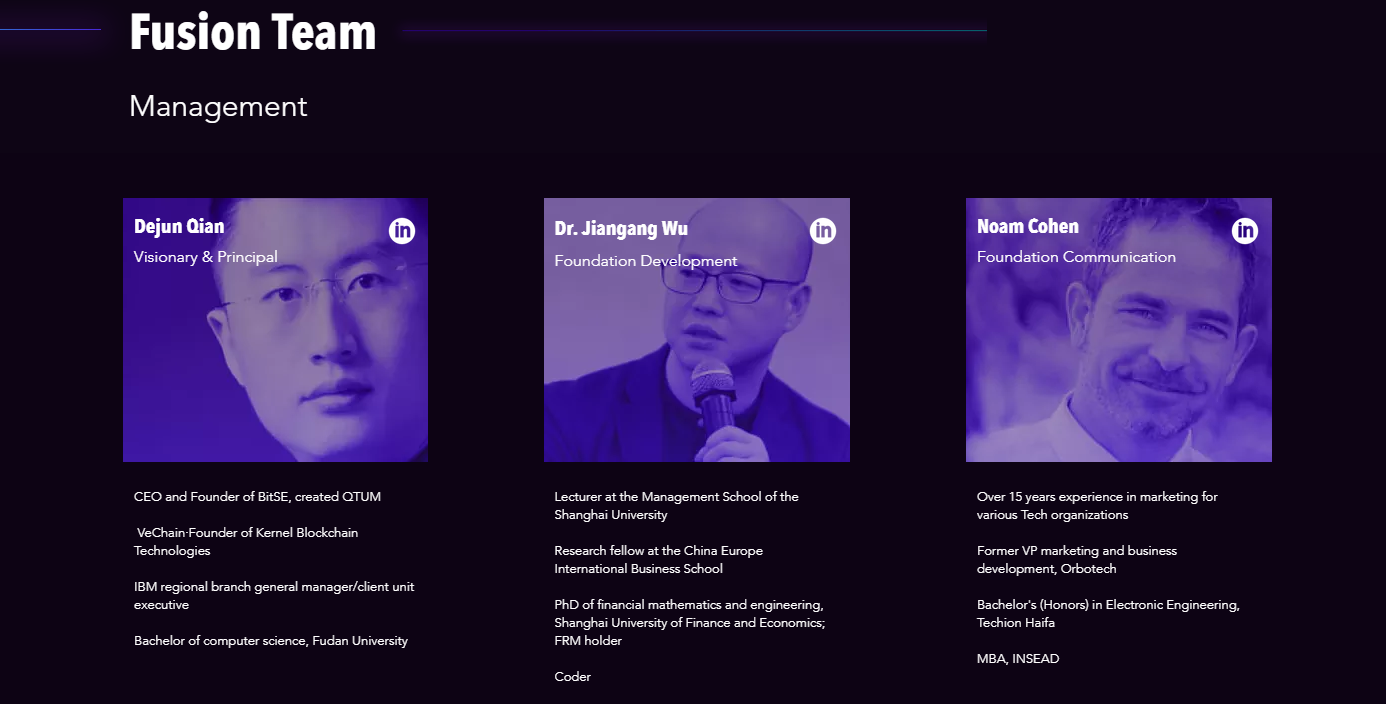Click the Fusion Team page heading

(x=253, y=32)
